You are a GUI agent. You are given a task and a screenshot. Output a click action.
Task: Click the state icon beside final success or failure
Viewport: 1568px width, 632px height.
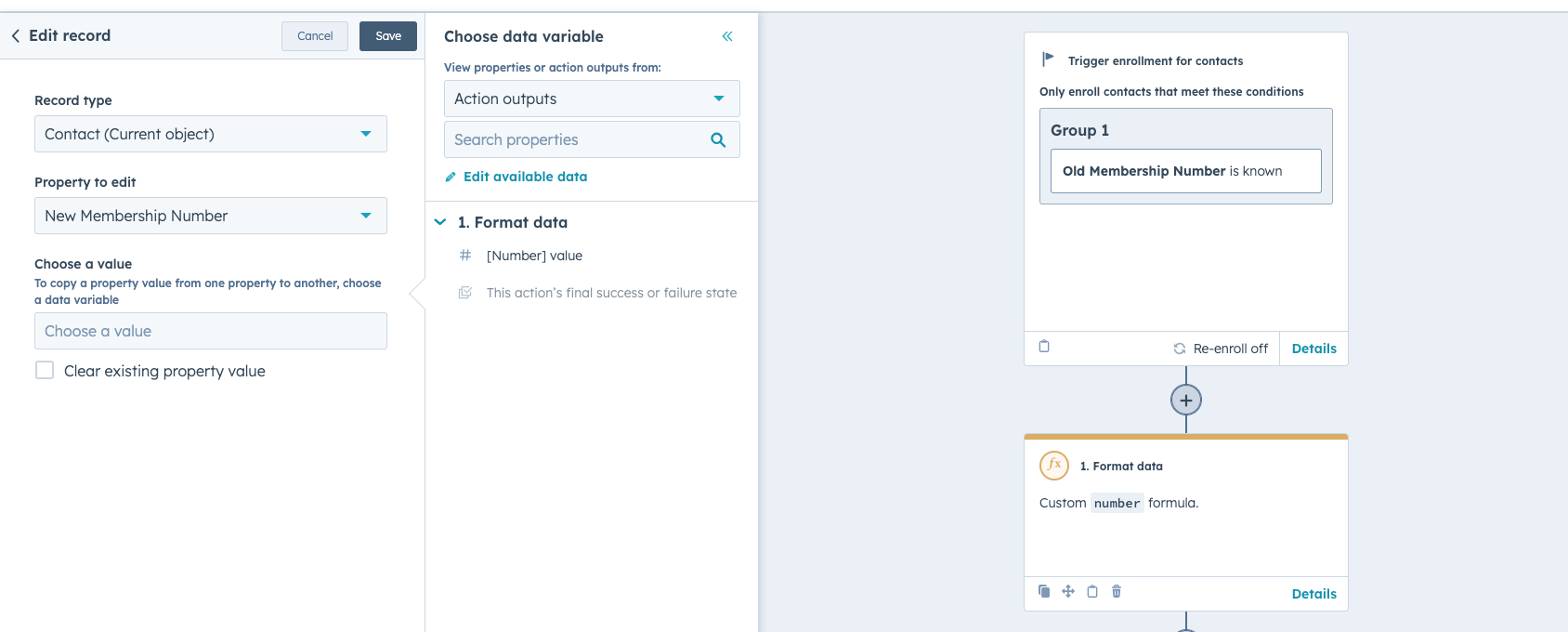click(465, 293)
